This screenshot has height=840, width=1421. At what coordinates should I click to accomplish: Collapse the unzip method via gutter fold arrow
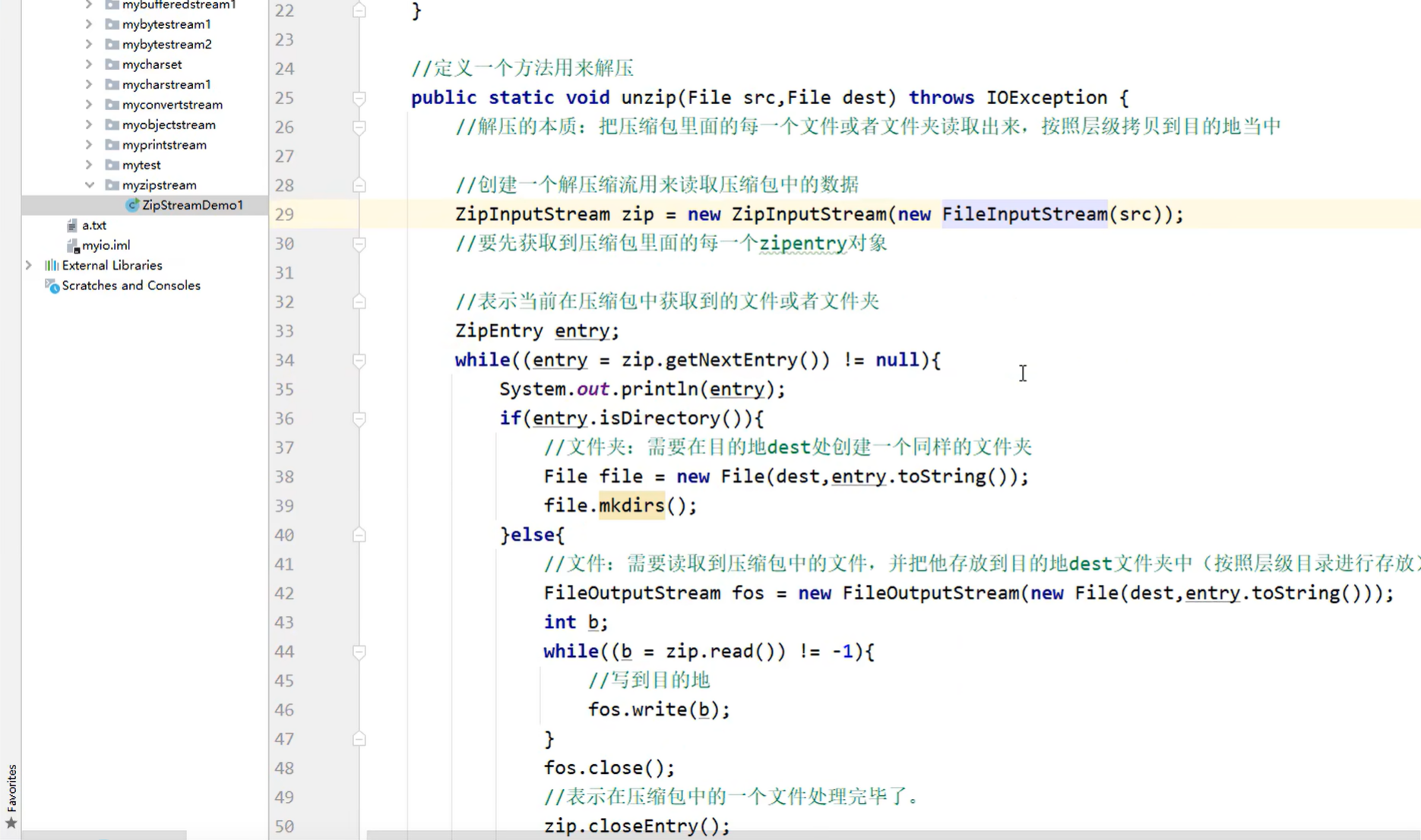(x=359, y=98)
